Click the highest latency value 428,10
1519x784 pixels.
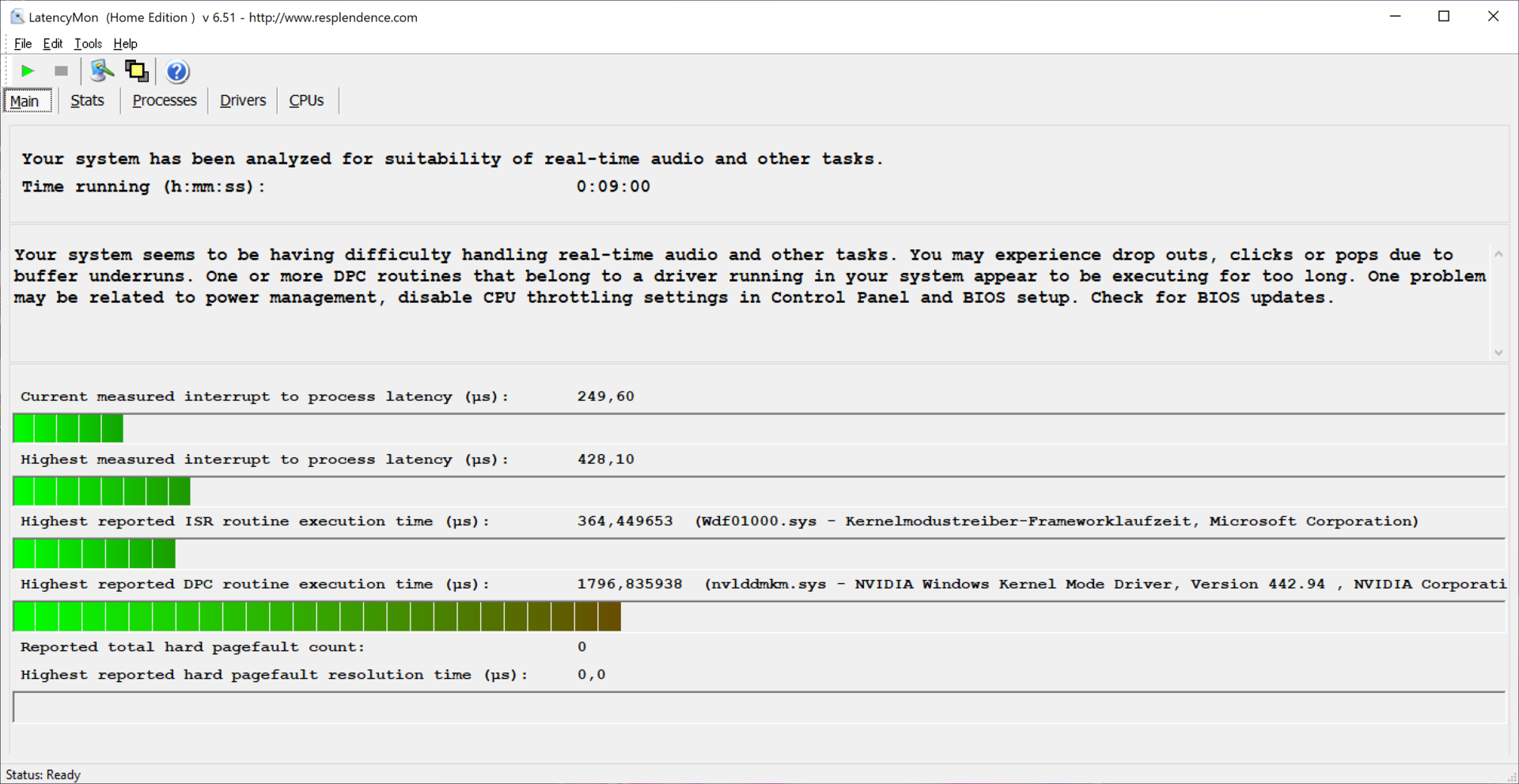tap(605, 459)
